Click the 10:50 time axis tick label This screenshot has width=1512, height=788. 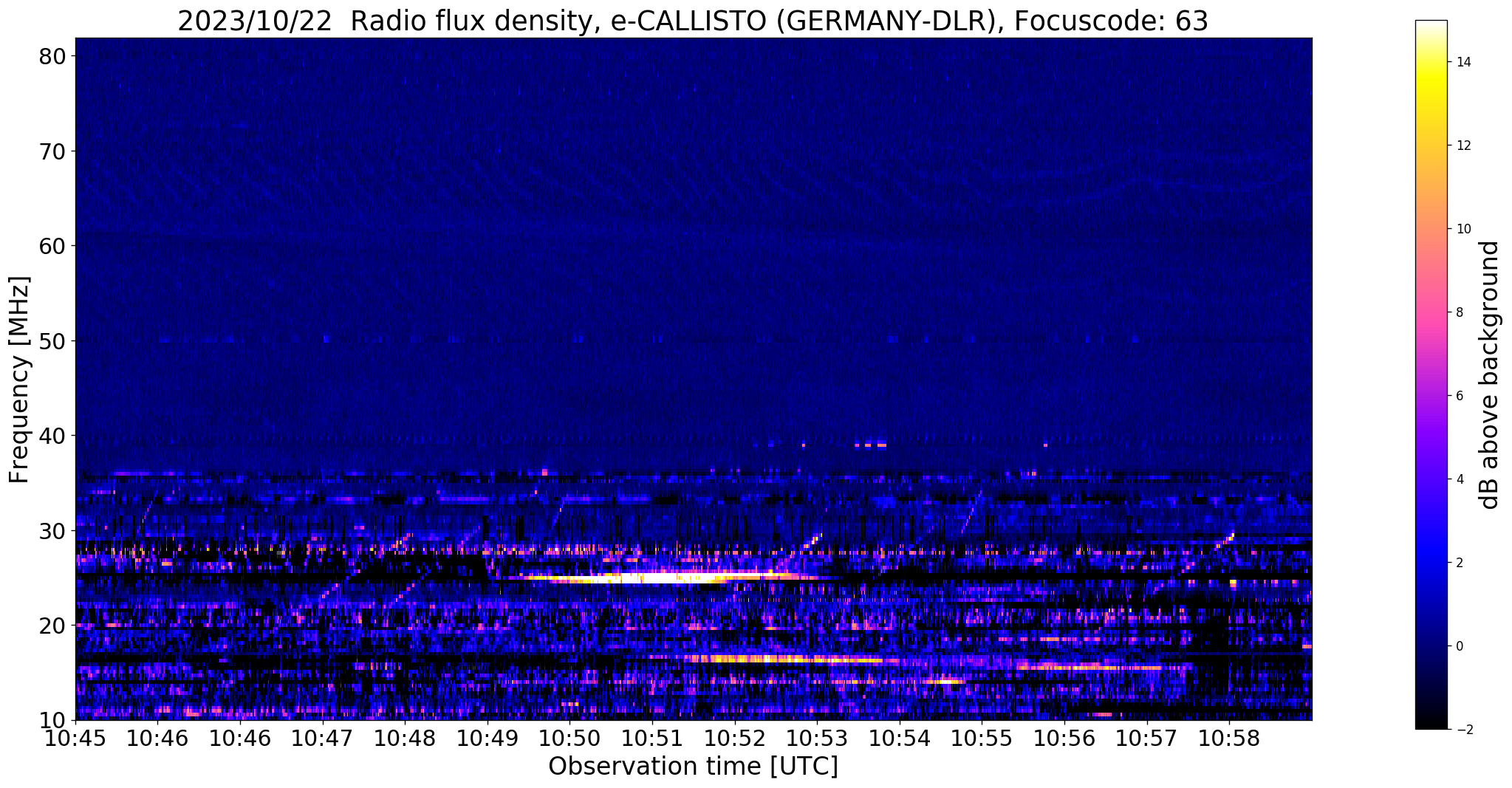(569, 739)
